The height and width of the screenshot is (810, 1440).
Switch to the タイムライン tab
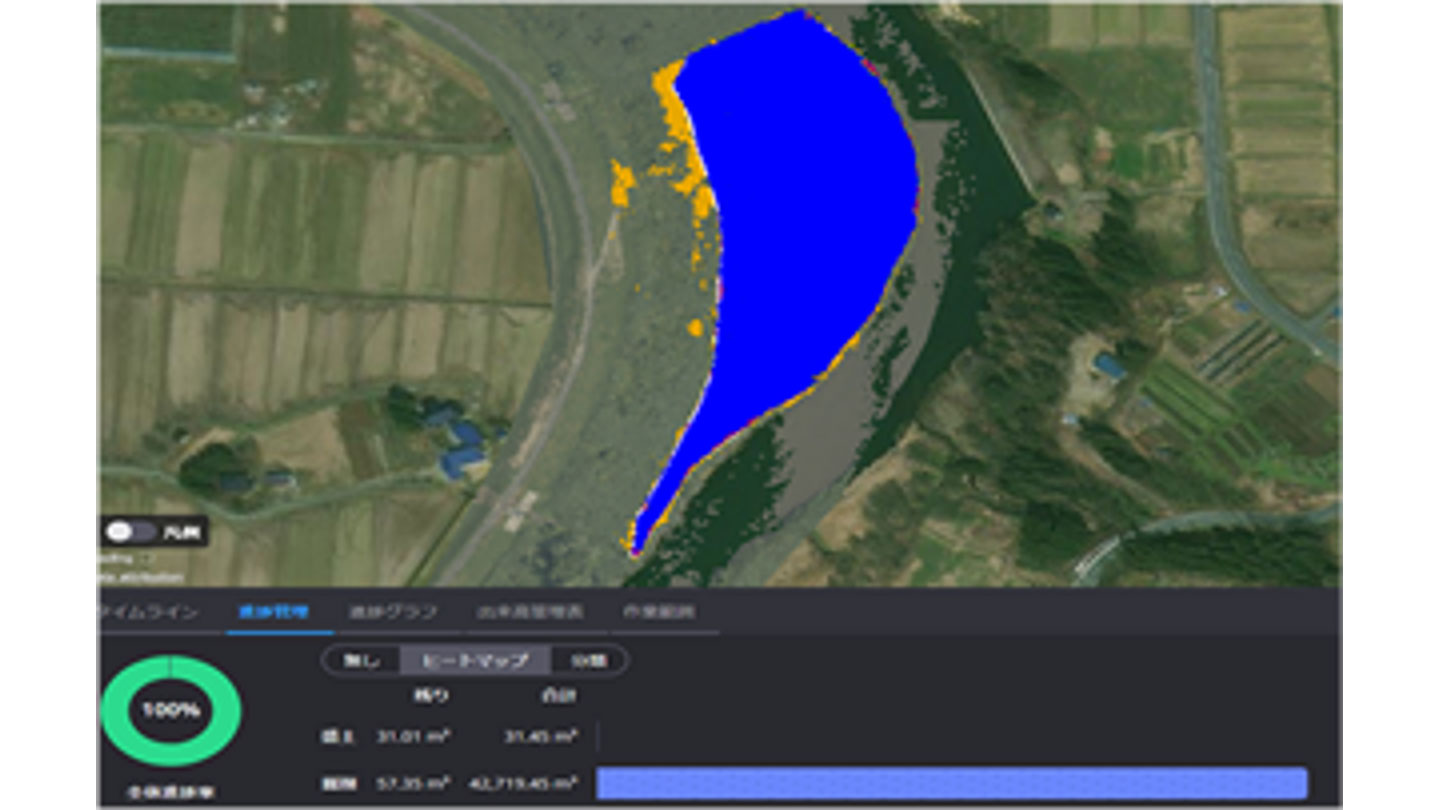coord(150,612)
